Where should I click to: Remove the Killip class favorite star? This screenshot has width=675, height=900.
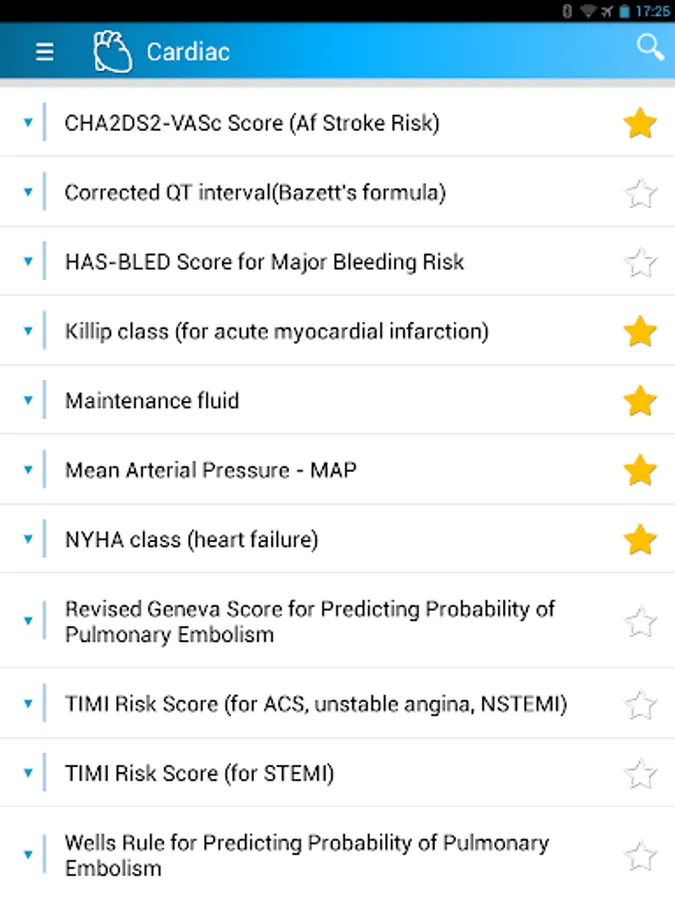point(640,331)
